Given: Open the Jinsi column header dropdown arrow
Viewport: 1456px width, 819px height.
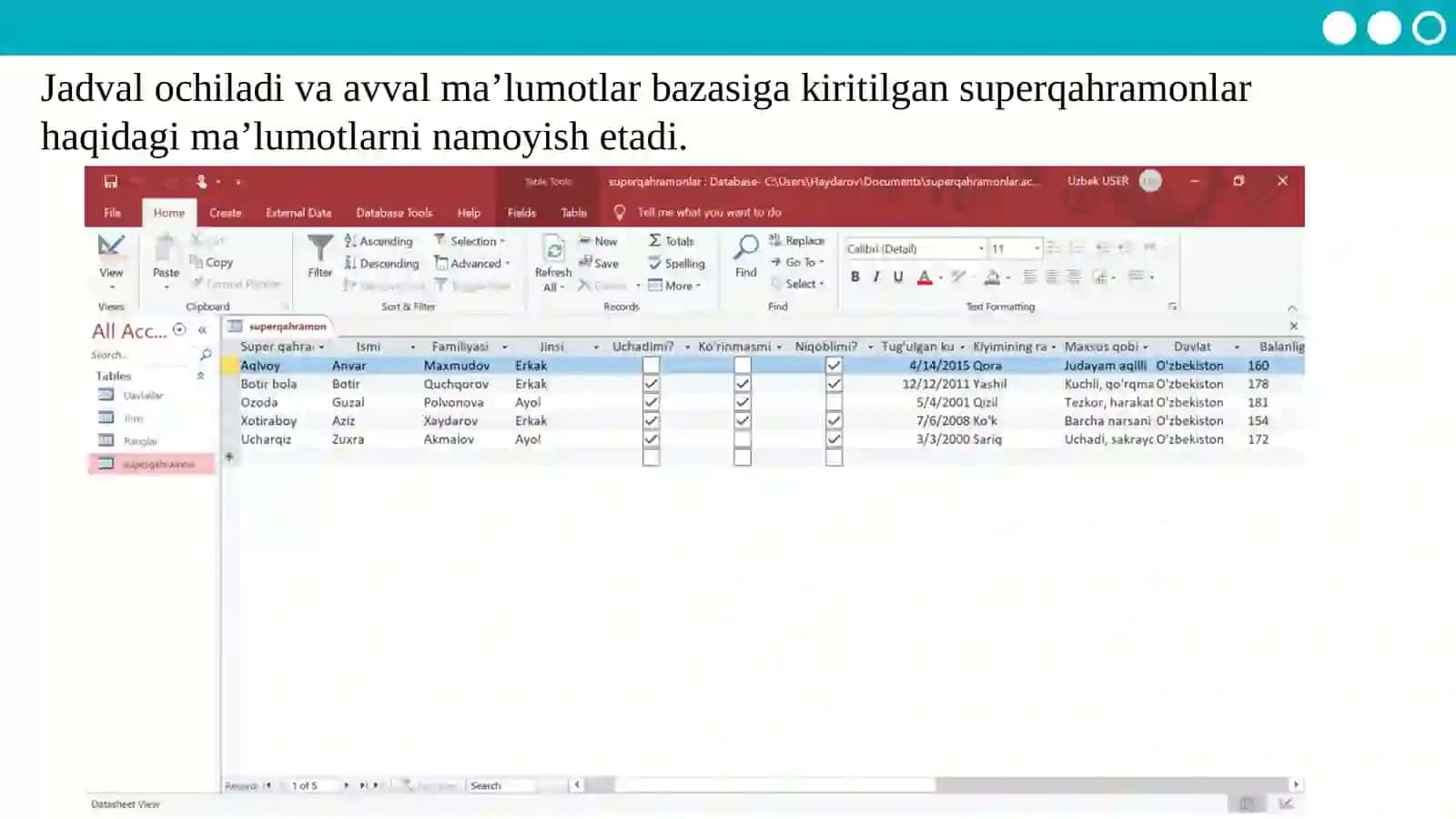Looking at the screenshot, I should pos(596,347).
